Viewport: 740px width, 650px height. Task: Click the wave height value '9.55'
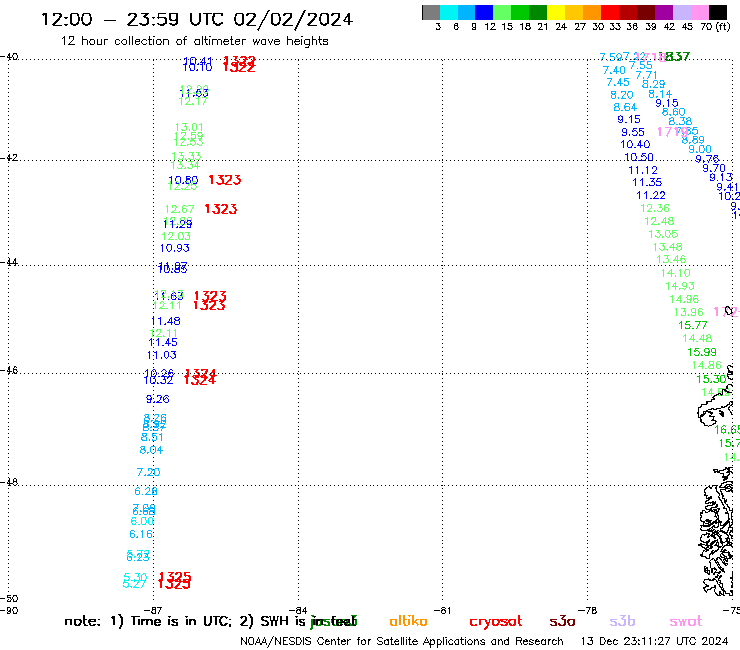[x=633, y=133]
